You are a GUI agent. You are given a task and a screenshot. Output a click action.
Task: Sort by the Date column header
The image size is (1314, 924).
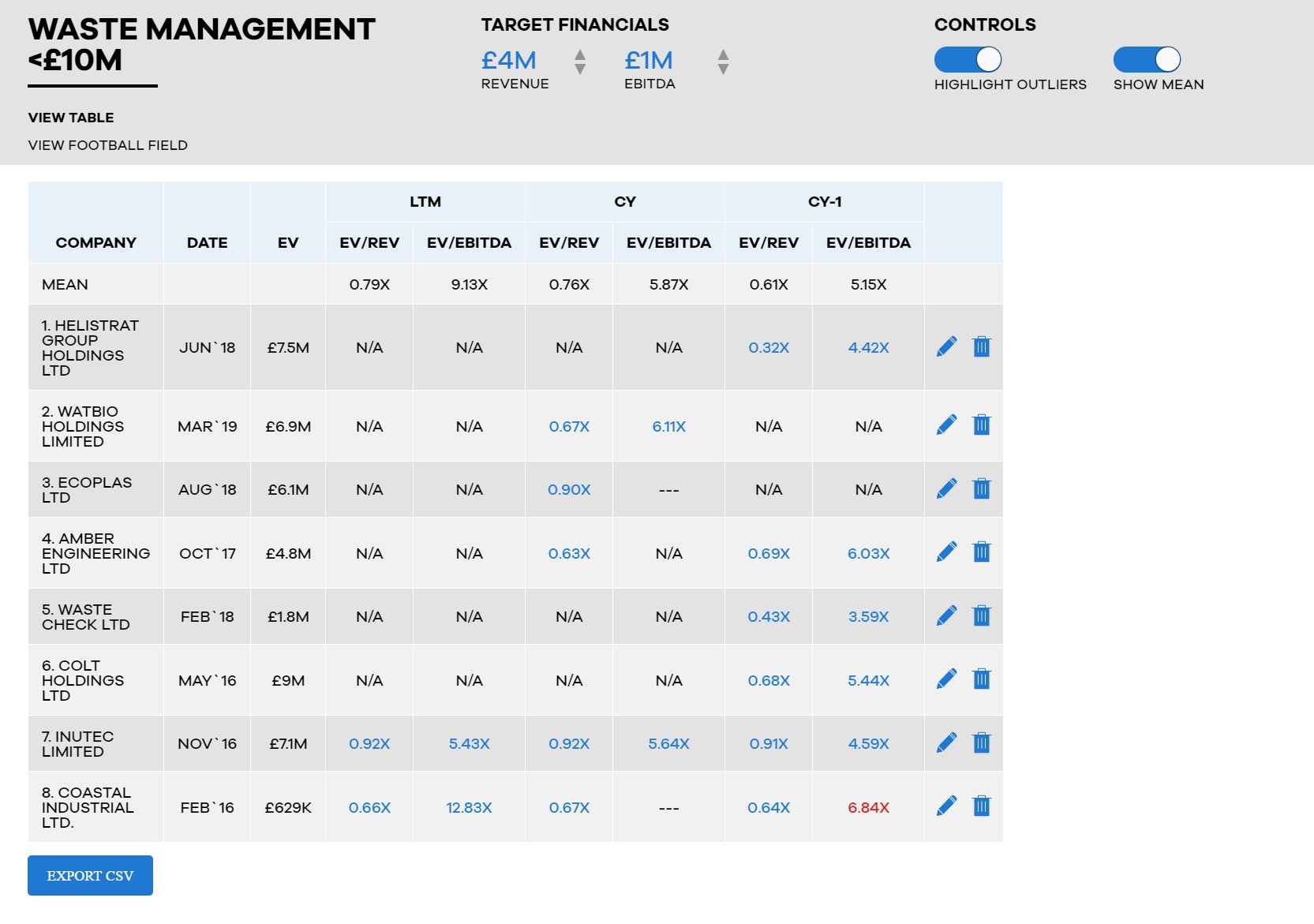pyautogui.click(x=208, y=242)
